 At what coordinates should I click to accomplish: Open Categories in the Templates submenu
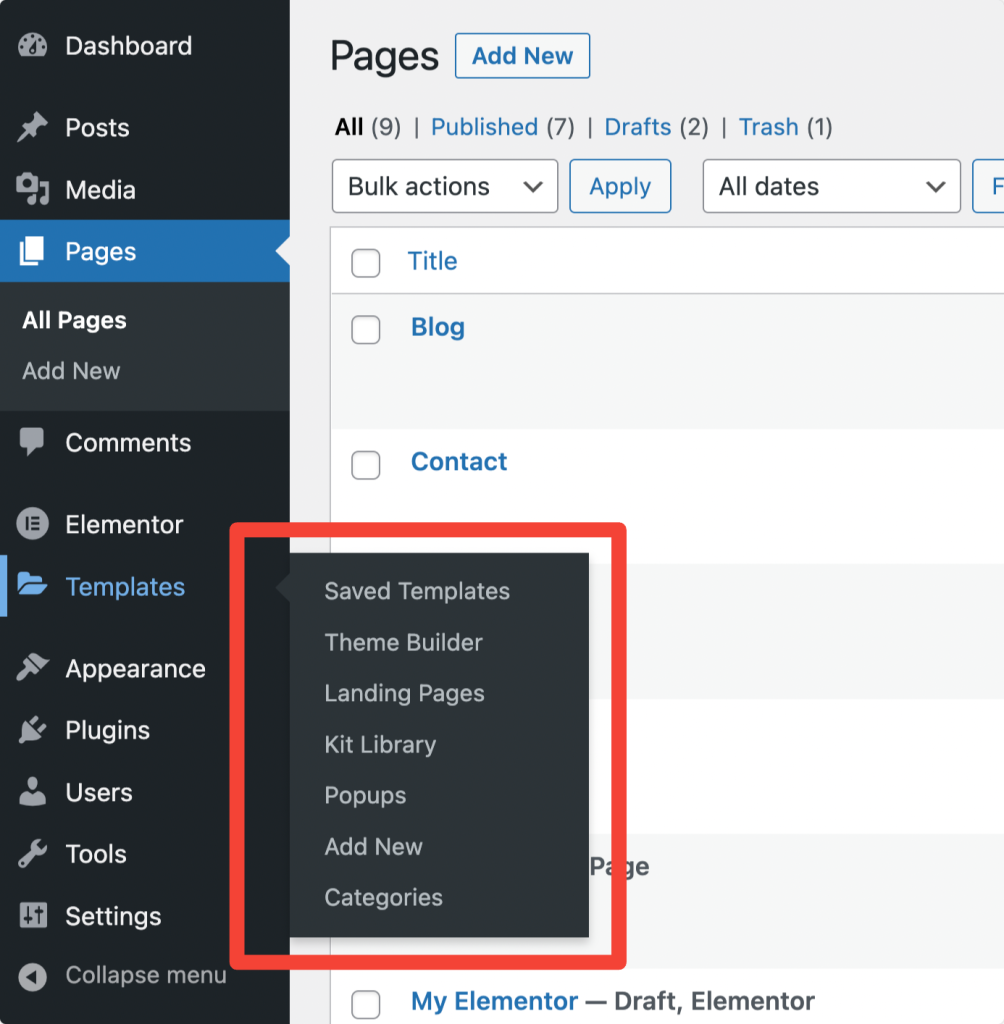(x=383, y=897)
